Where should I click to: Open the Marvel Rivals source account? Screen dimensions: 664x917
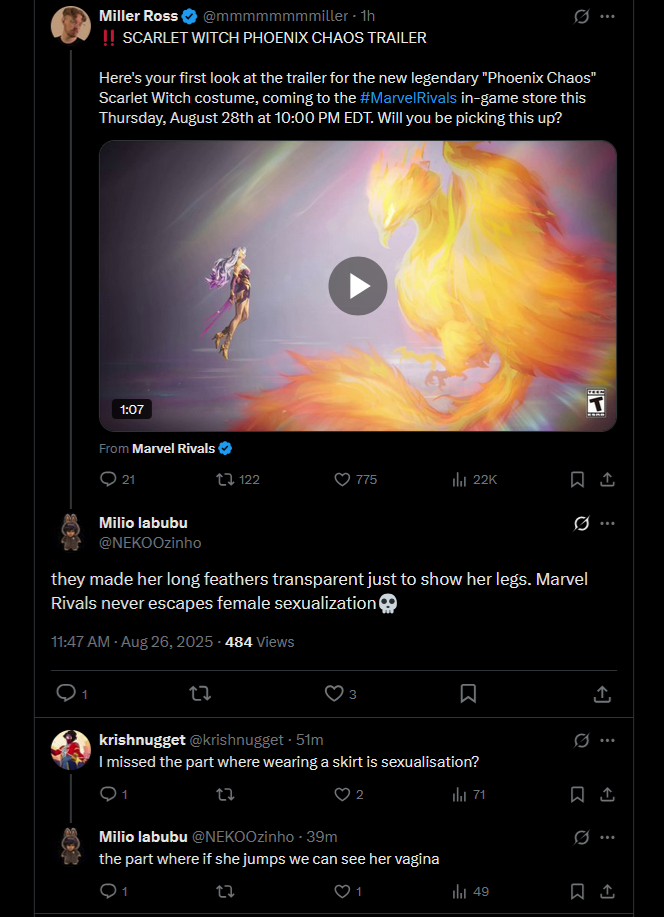click(174, 449)
